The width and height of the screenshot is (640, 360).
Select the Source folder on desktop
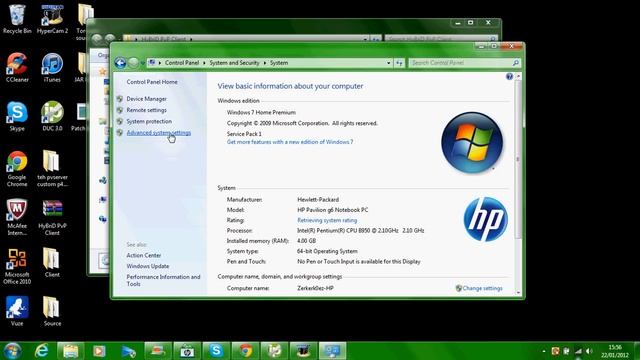click(52, 311)
